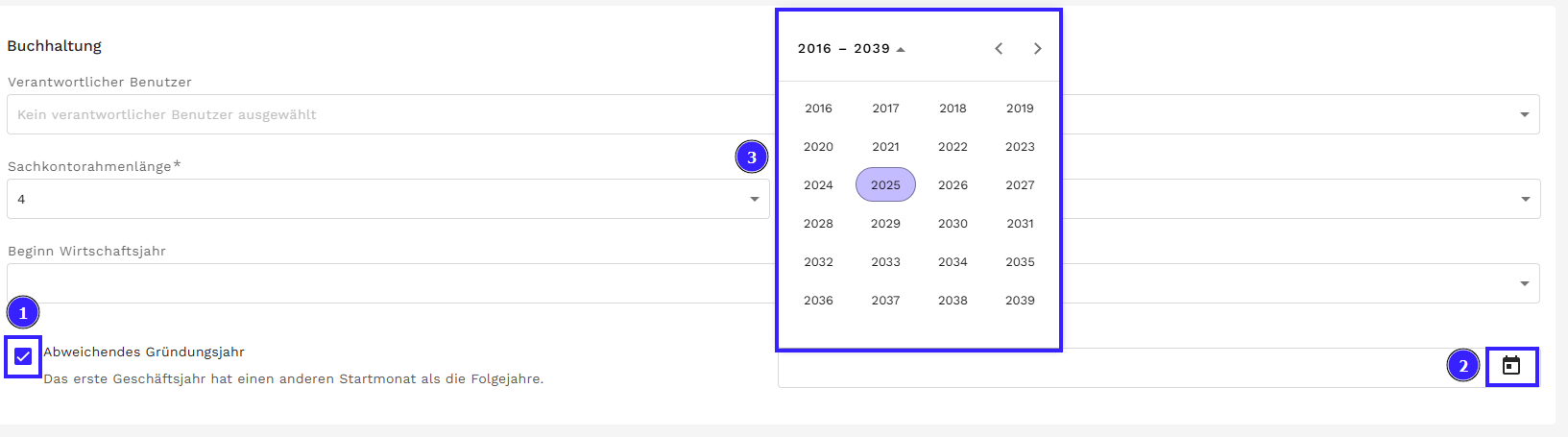1568x437 pixels.
Task: Click the Abweichendes Gründungsjahr label
Action: (x=144, y=352)
